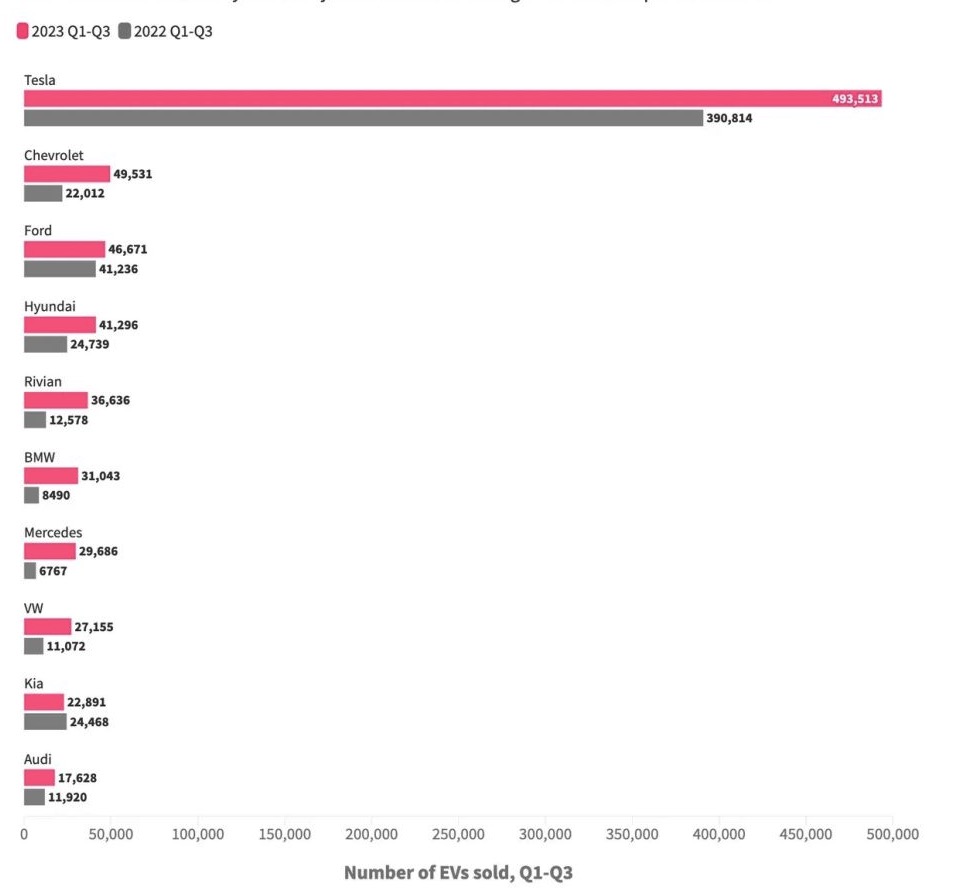Click the pink 2023 Q1-Q3 legend swatch

point(23,31)
